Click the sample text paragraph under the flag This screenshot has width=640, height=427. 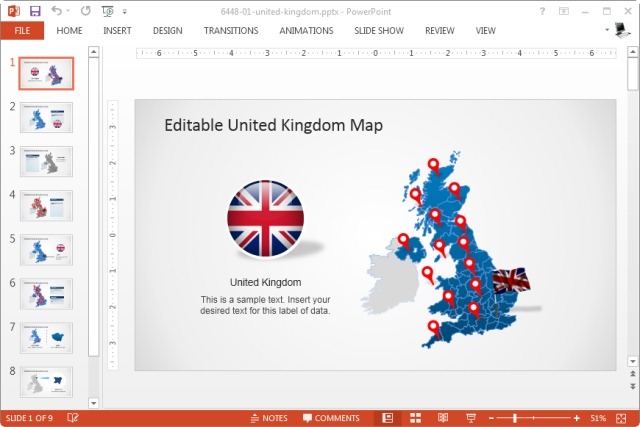click(x=265, y=305)
